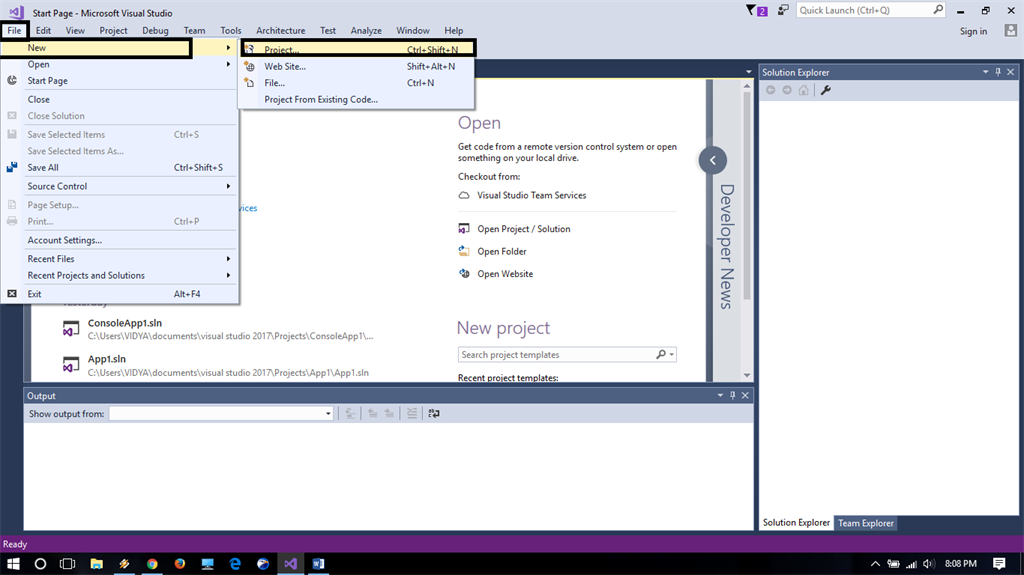Click Open Project / Solution link
This screenshot has width=1024, height=575.
[524, 229]
